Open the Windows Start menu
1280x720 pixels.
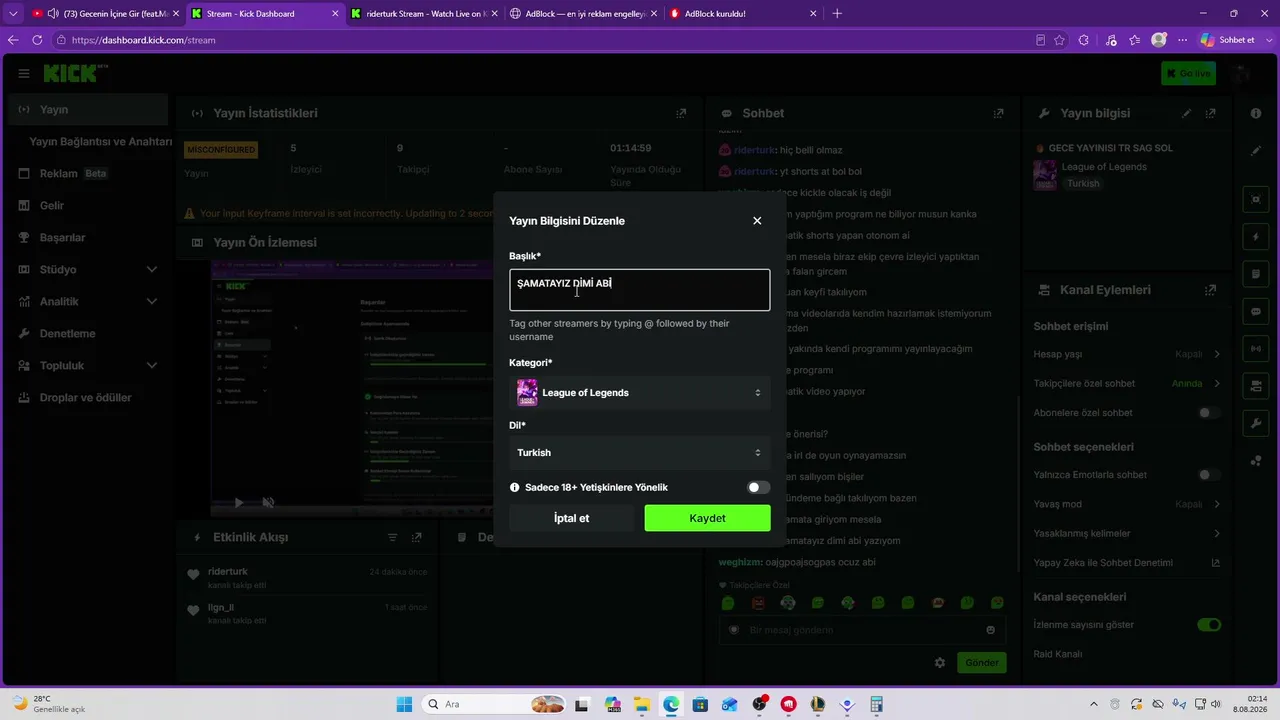pos(404,704)
